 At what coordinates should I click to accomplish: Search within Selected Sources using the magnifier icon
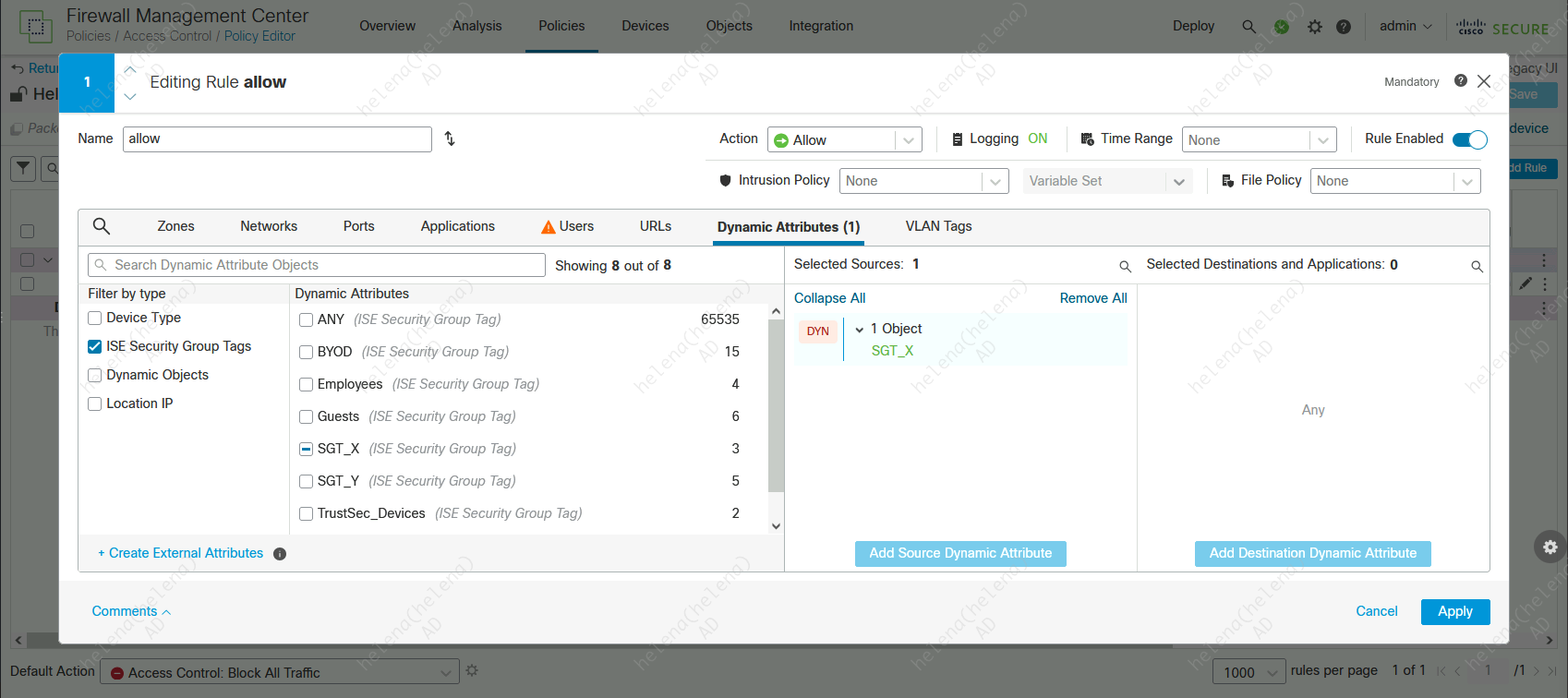(1125, 266)
